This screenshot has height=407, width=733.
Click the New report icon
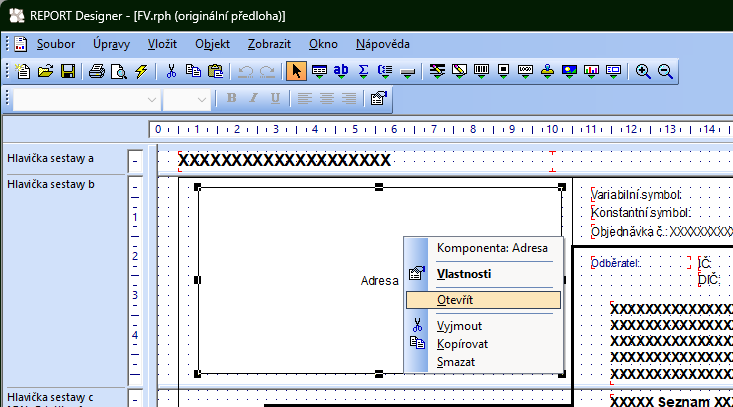click(22, 71)
